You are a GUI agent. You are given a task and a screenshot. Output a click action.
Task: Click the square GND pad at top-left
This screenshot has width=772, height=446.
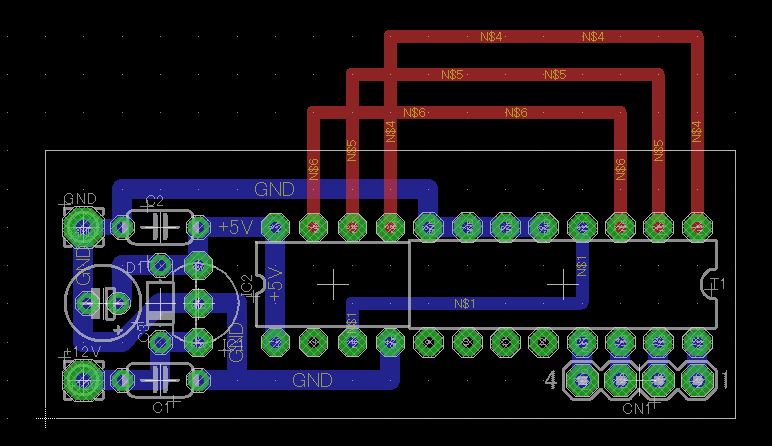coord(81,227)
